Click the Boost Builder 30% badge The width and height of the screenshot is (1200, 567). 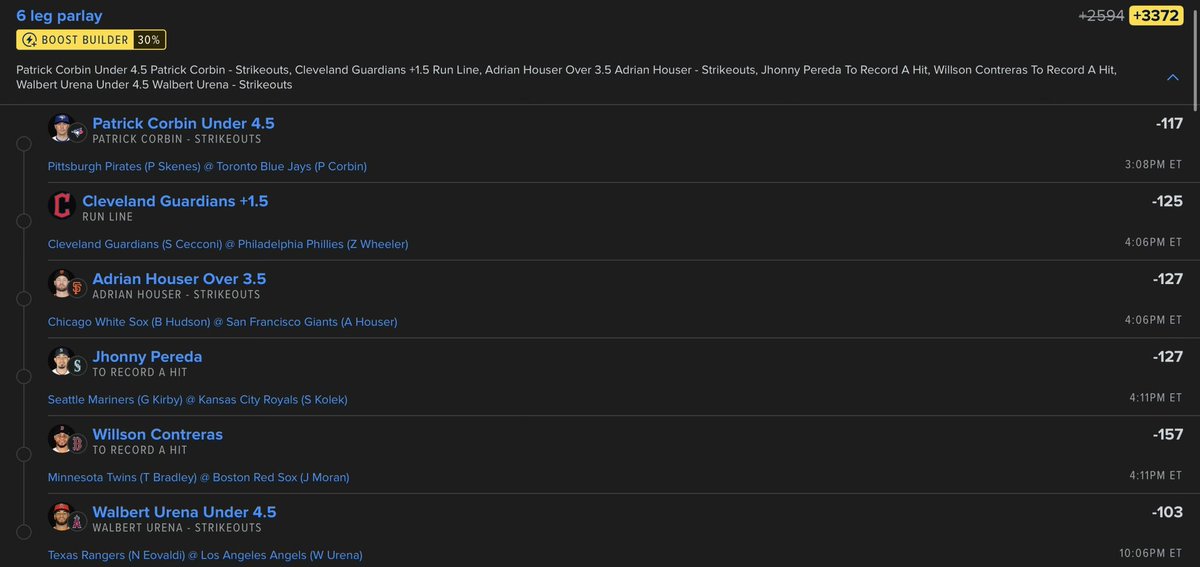91,40
